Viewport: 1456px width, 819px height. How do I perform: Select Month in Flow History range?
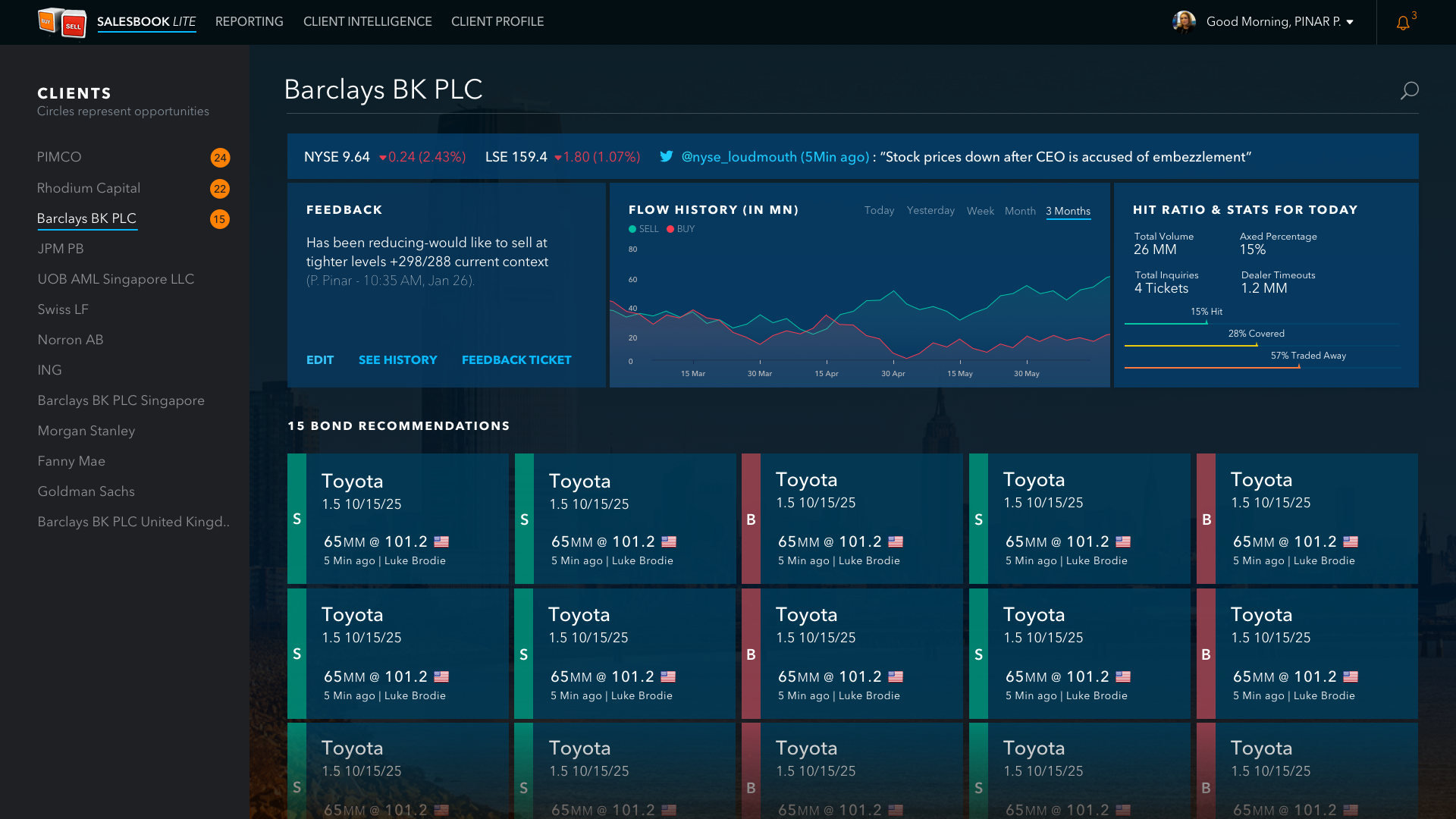[x=1020, y=211]
